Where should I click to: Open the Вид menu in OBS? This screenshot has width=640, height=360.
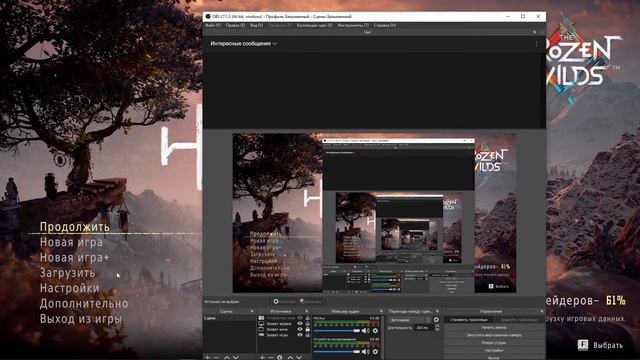pos(256,25)
